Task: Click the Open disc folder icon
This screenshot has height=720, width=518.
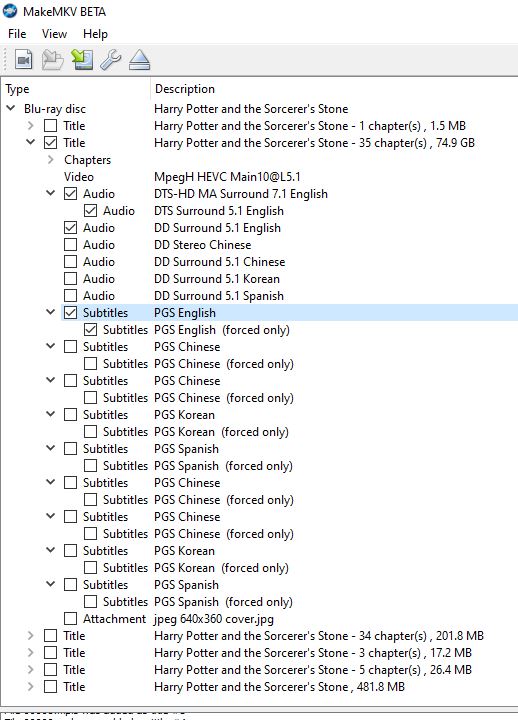Action: (52, 60)
